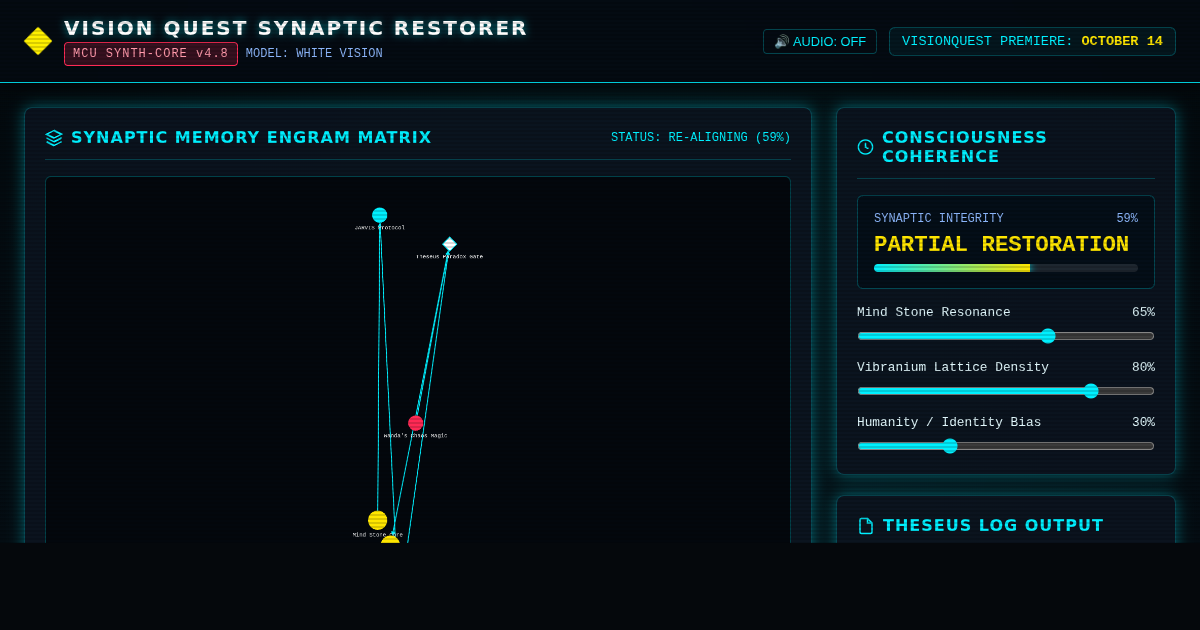This screenshot has width=1200, height=630.
Task: Adjust the Mind Stone Resonance slider
Action: coord(1006,336)
